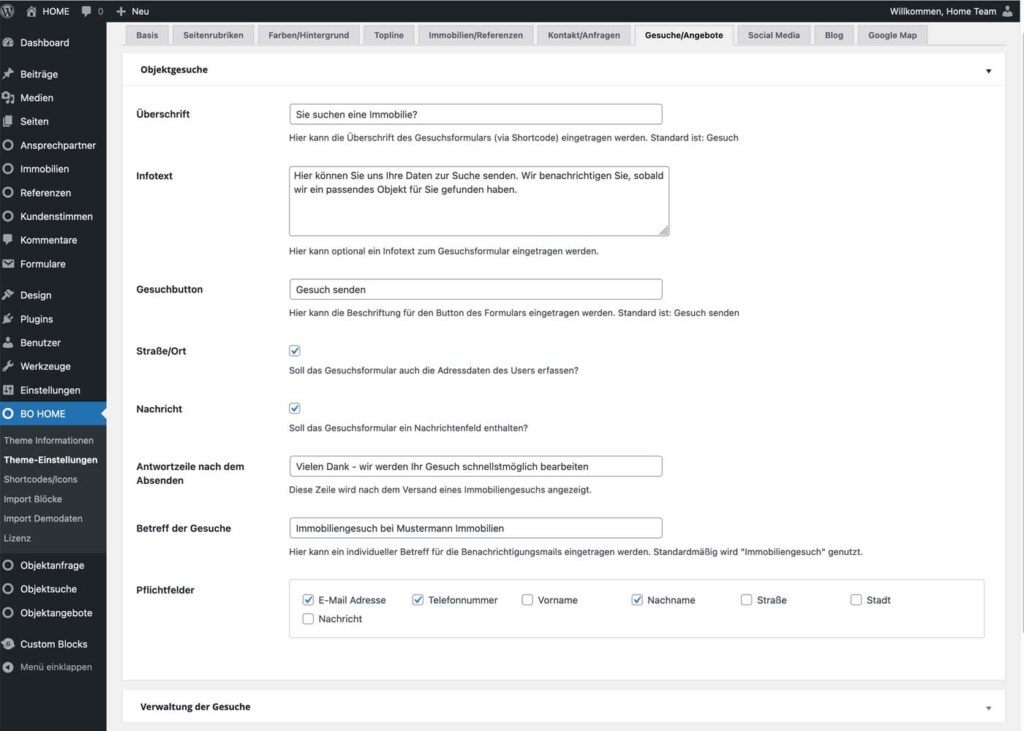Open the Immobilien/Referenzen tab

pyautogui.click(x=475, y=35)
